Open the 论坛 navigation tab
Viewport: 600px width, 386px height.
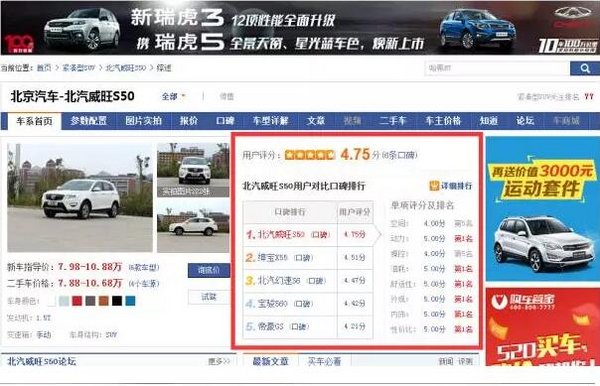[525, 121]
